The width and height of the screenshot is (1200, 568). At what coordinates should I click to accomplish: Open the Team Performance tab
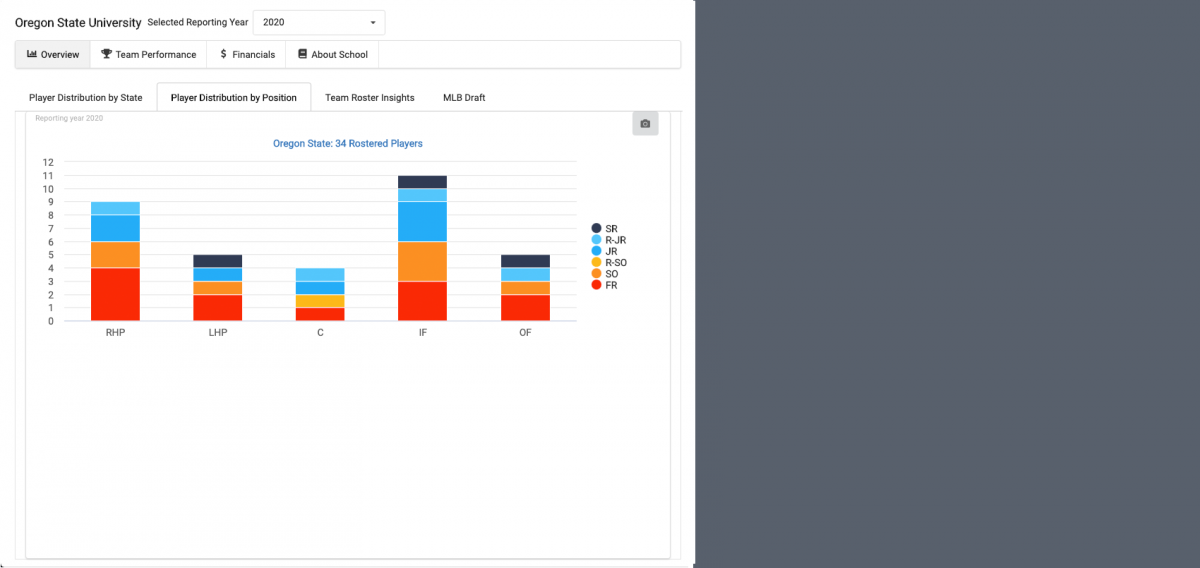pos(148,54)
